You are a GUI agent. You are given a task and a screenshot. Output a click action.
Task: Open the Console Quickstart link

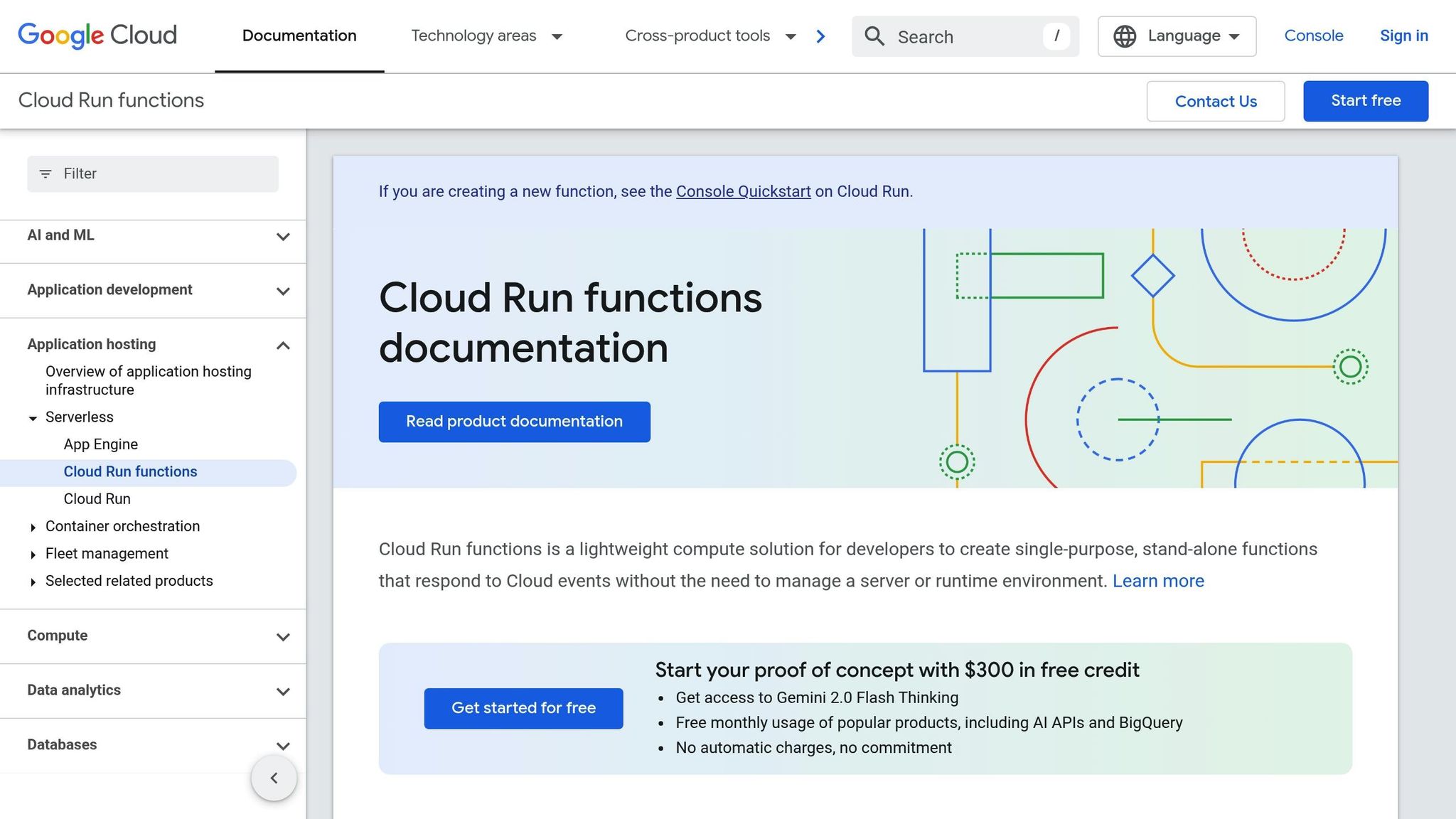(x=744, y=191)
